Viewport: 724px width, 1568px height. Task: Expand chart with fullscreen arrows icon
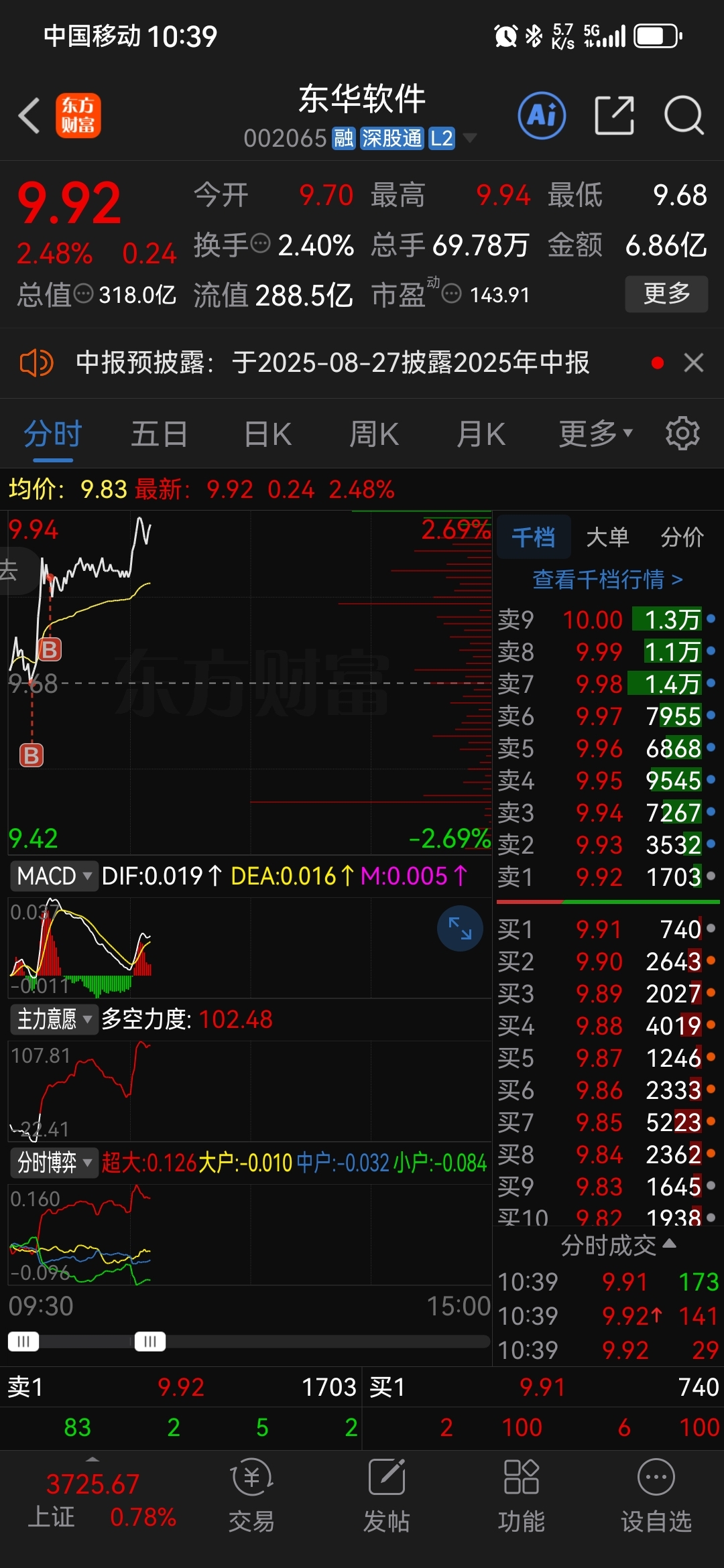pos(460,928)
